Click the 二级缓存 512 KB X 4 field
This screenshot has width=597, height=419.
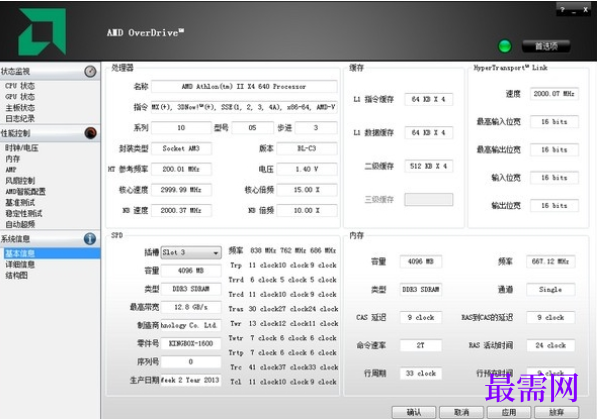[x=429, y=166]
